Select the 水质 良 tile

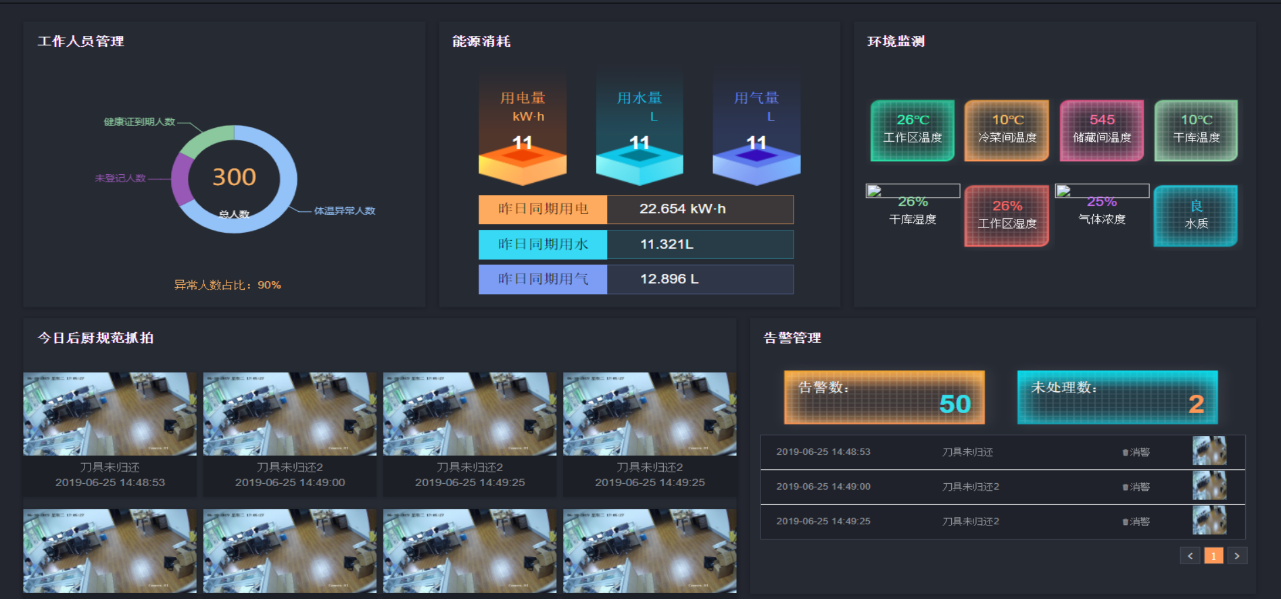click(1196, 215)
